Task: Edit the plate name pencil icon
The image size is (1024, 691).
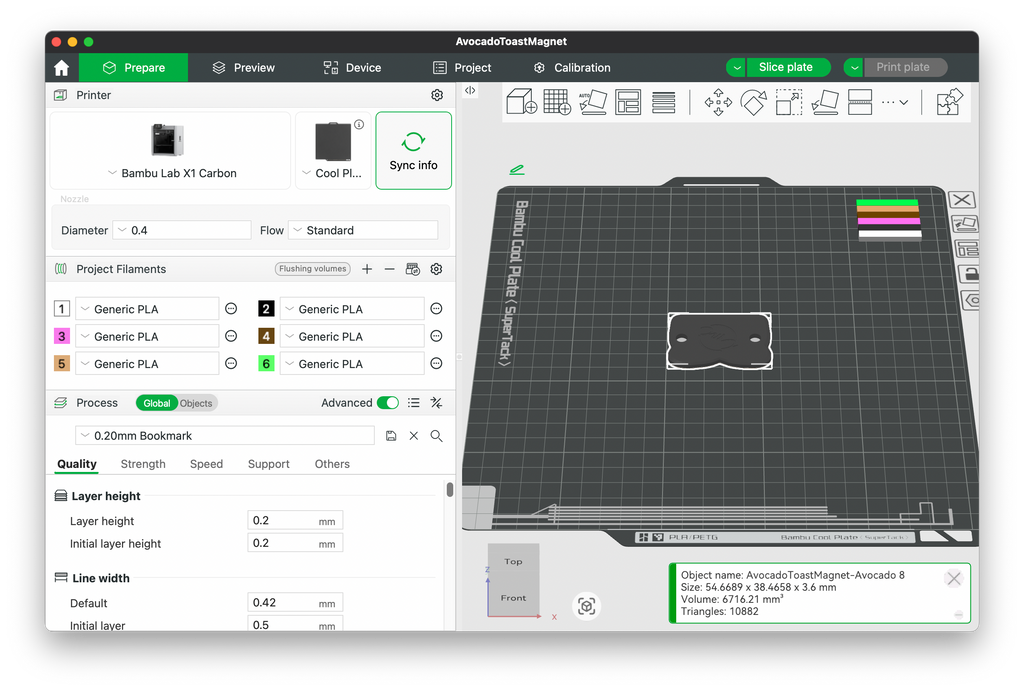Action: (517, 170)
